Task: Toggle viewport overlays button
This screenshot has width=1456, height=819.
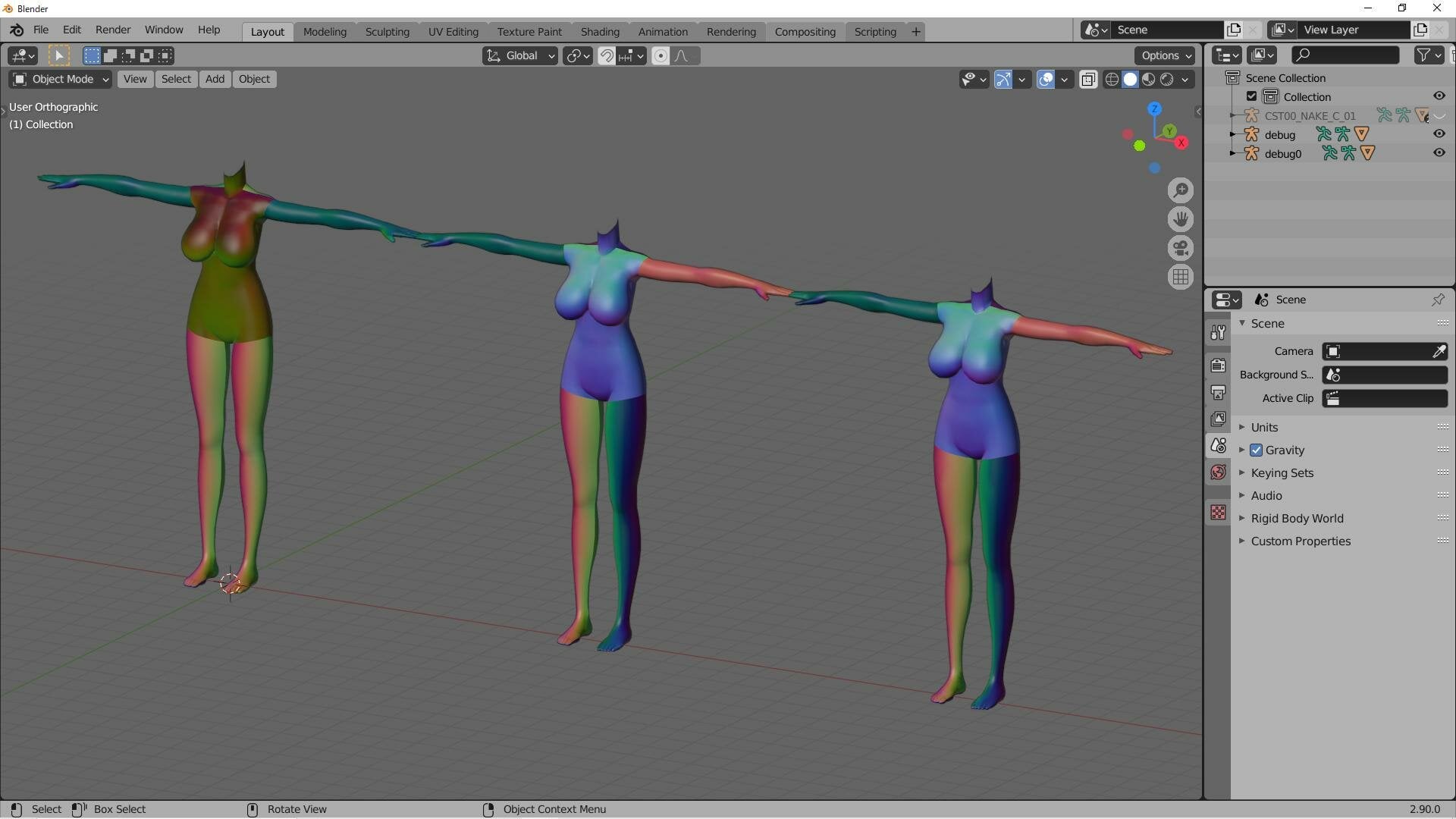Action: point(1046,80)
